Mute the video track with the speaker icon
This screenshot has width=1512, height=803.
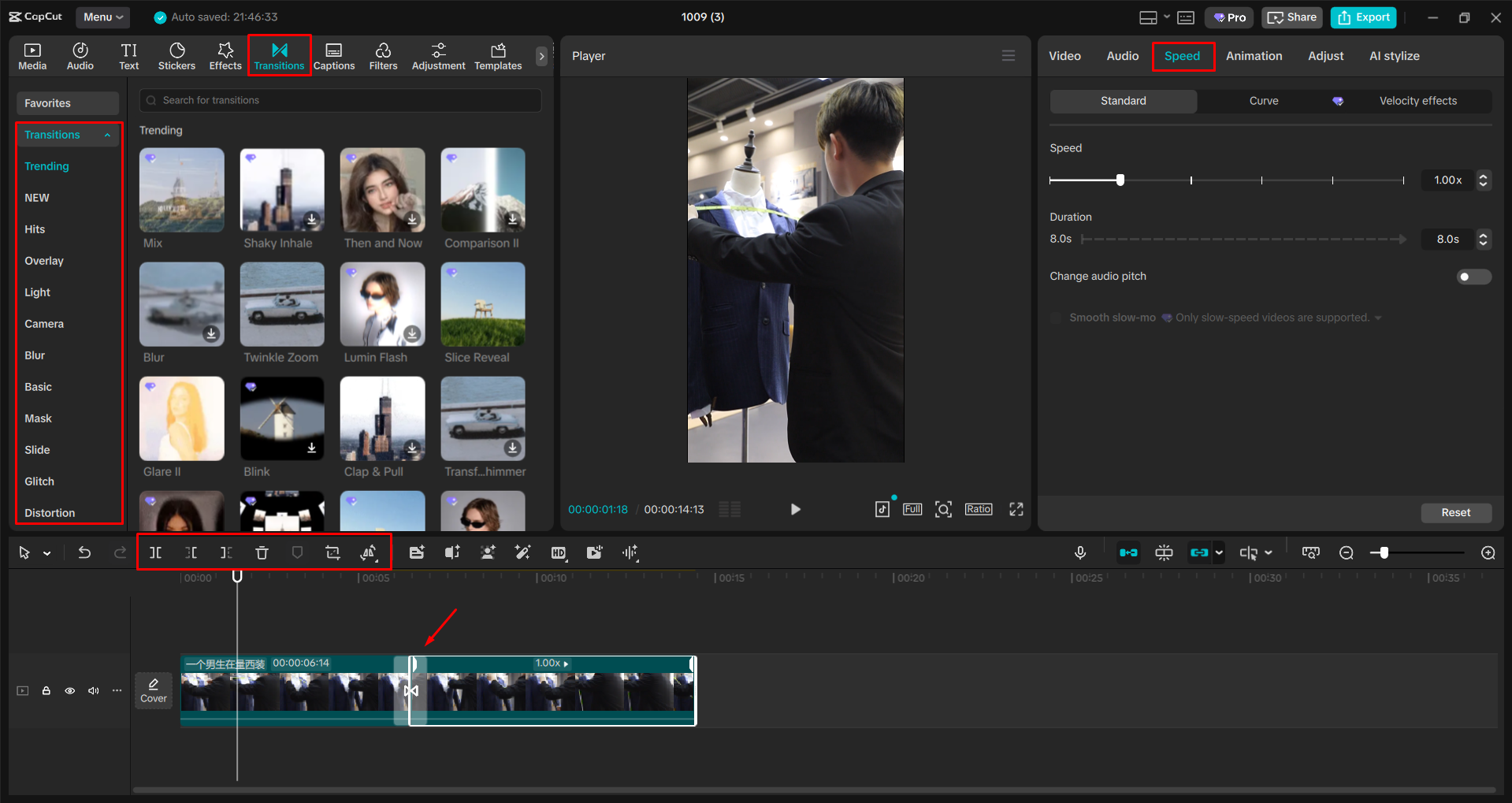click(x=93, y=690)
